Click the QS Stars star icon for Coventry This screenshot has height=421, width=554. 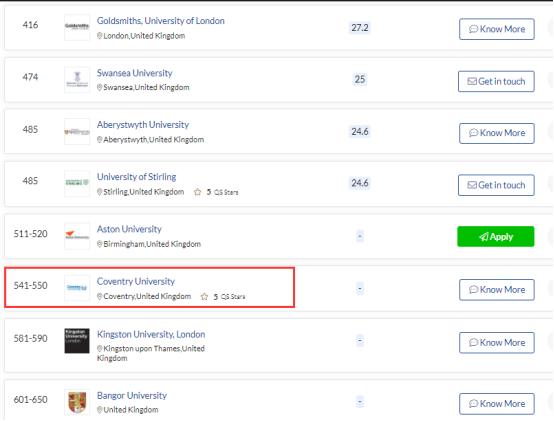[204, 297]
